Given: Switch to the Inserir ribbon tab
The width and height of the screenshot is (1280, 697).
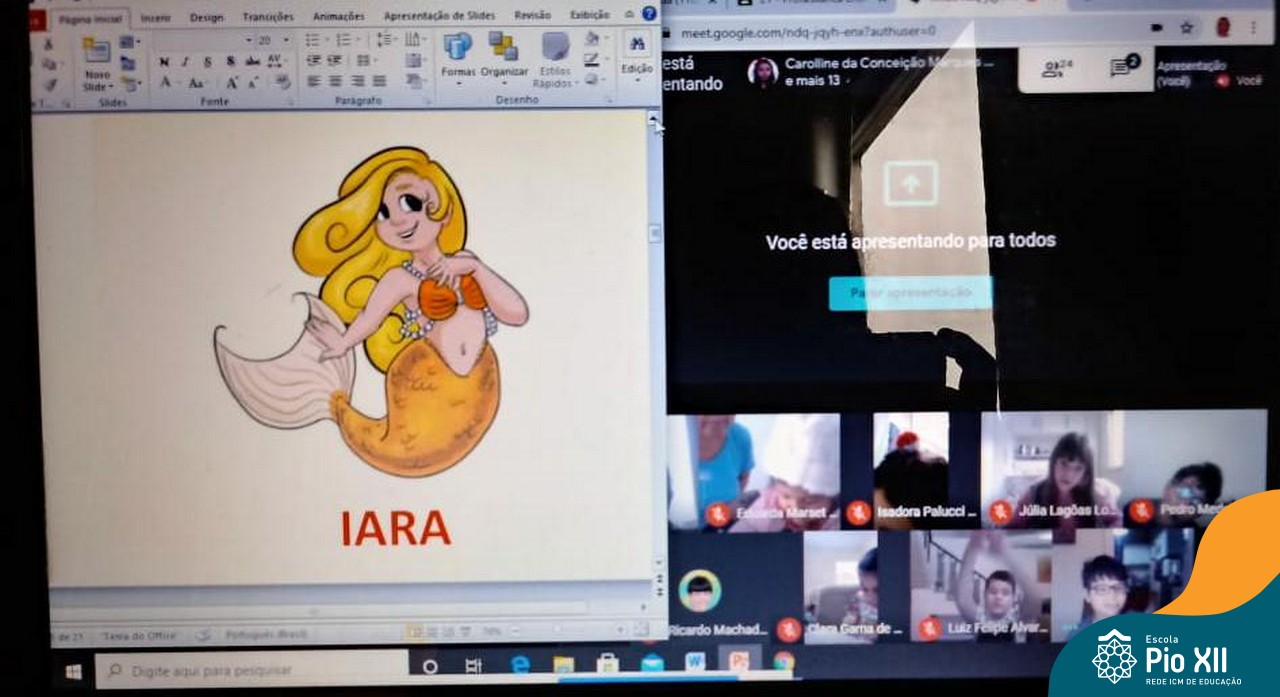Looking at the screenshot, I should point(155,18).
